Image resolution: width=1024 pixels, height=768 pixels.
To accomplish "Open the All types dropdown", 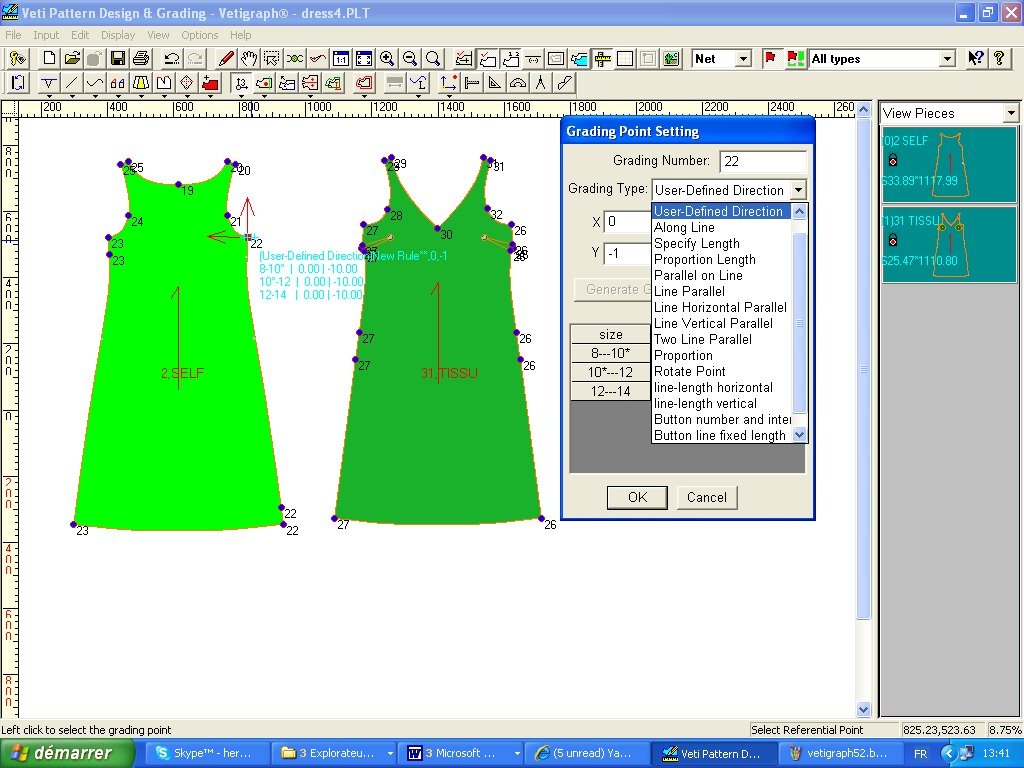I will (x=948, y=59).
